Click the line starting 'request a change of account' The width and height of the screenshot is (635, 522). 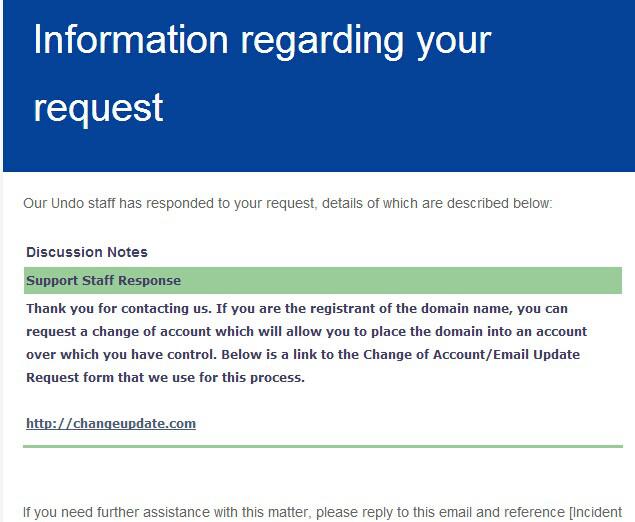(x=306, y=332)
